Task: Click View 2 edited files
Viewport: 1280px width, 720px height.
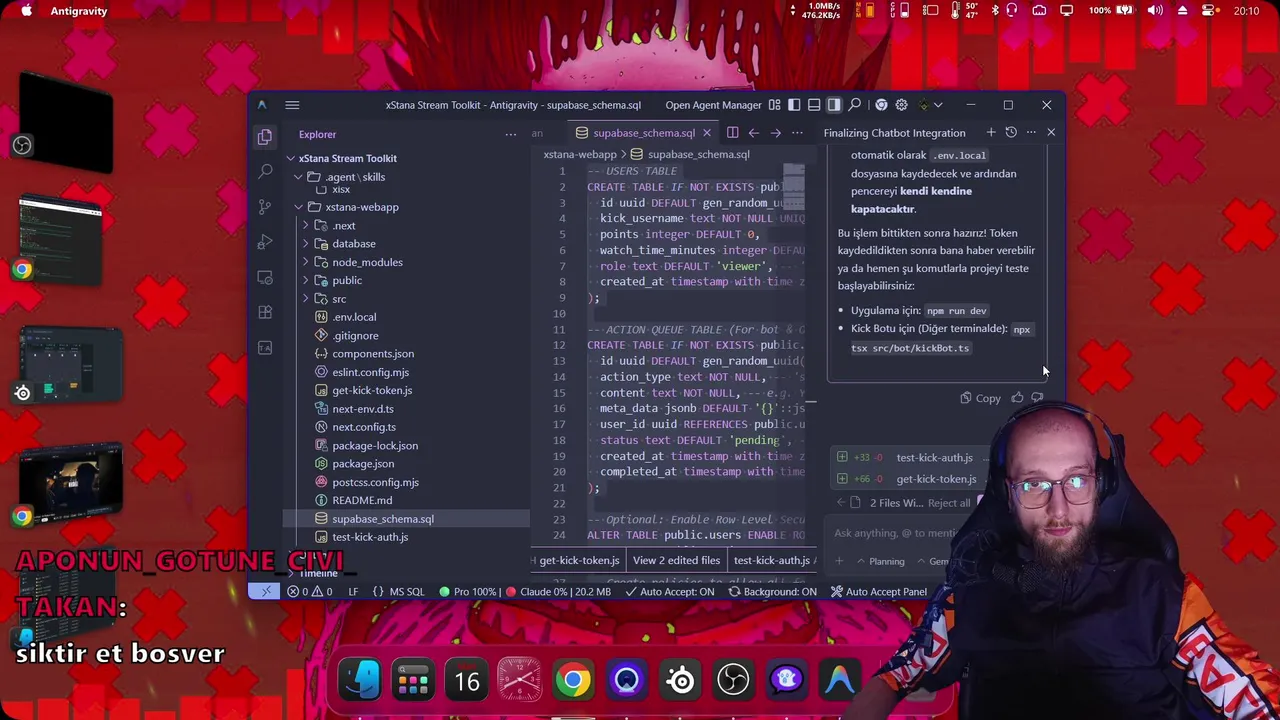Action: tap(676, 561)
